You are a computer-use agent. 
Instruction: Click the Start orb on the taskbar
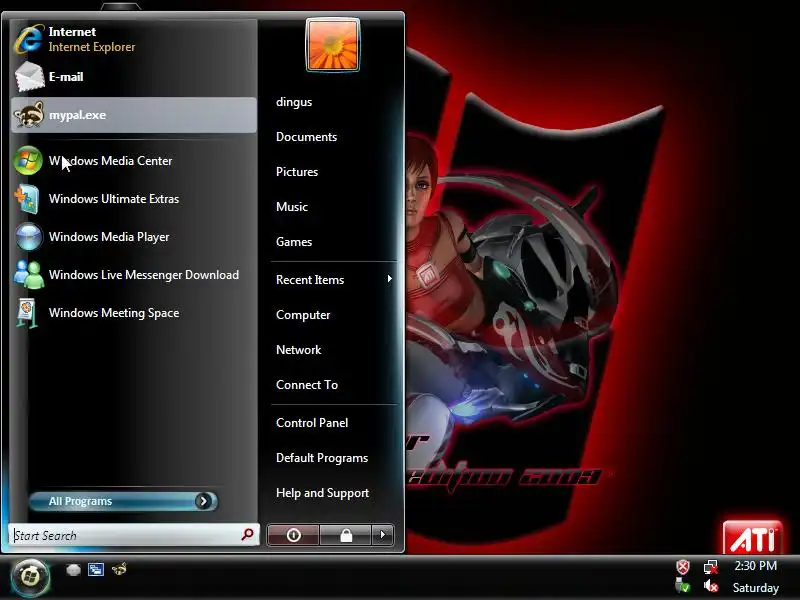pyautogui.click(x=30, y=578)
